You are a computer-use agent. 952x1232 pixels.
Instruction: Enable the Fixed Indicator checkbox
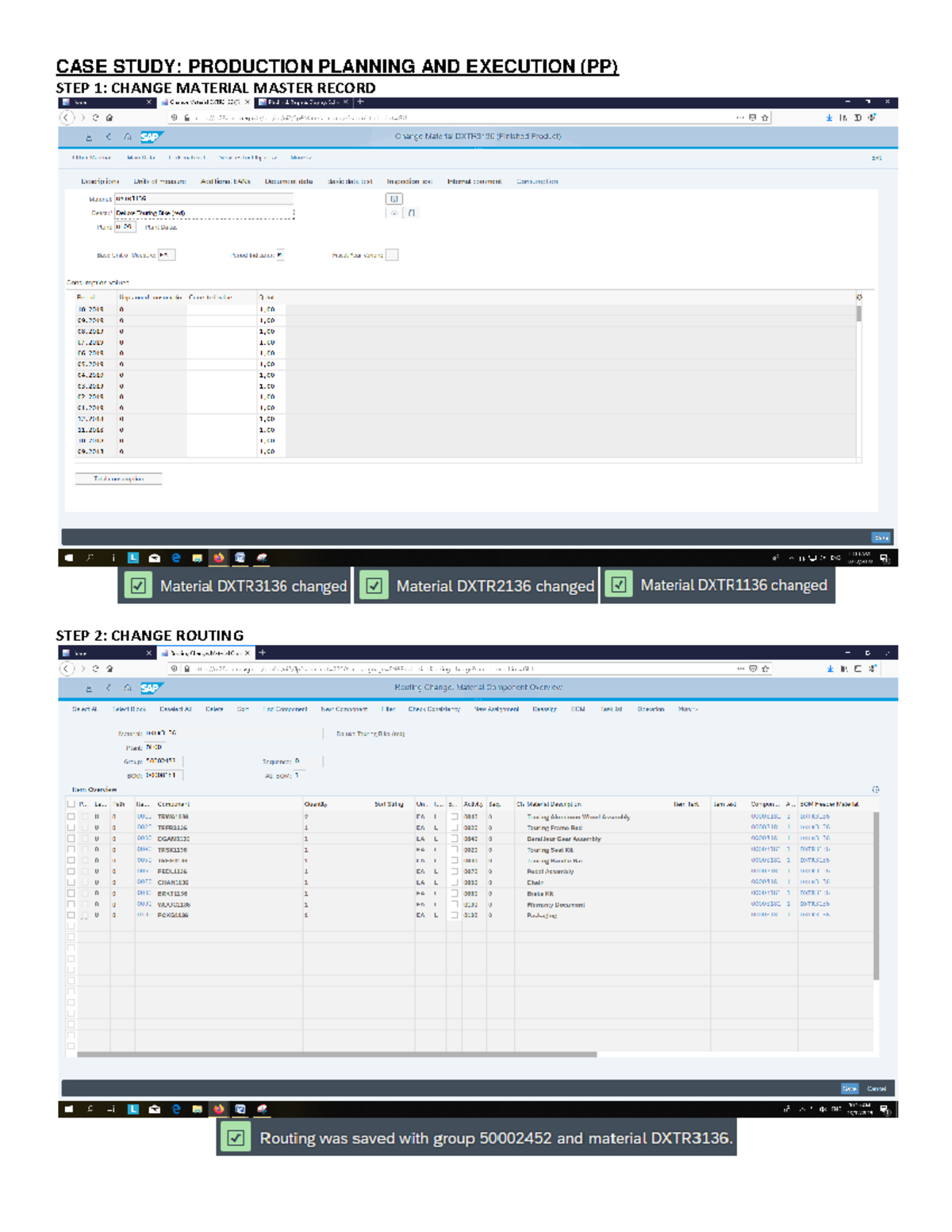280,255
